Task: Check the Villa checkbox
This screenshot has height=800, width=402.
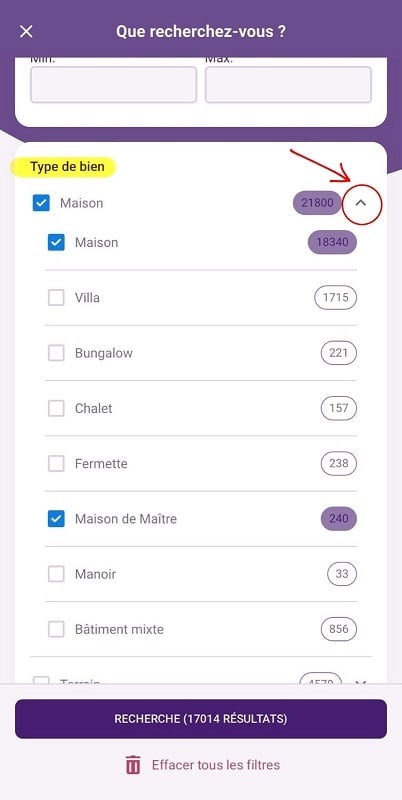Action: tap(56, 297)
